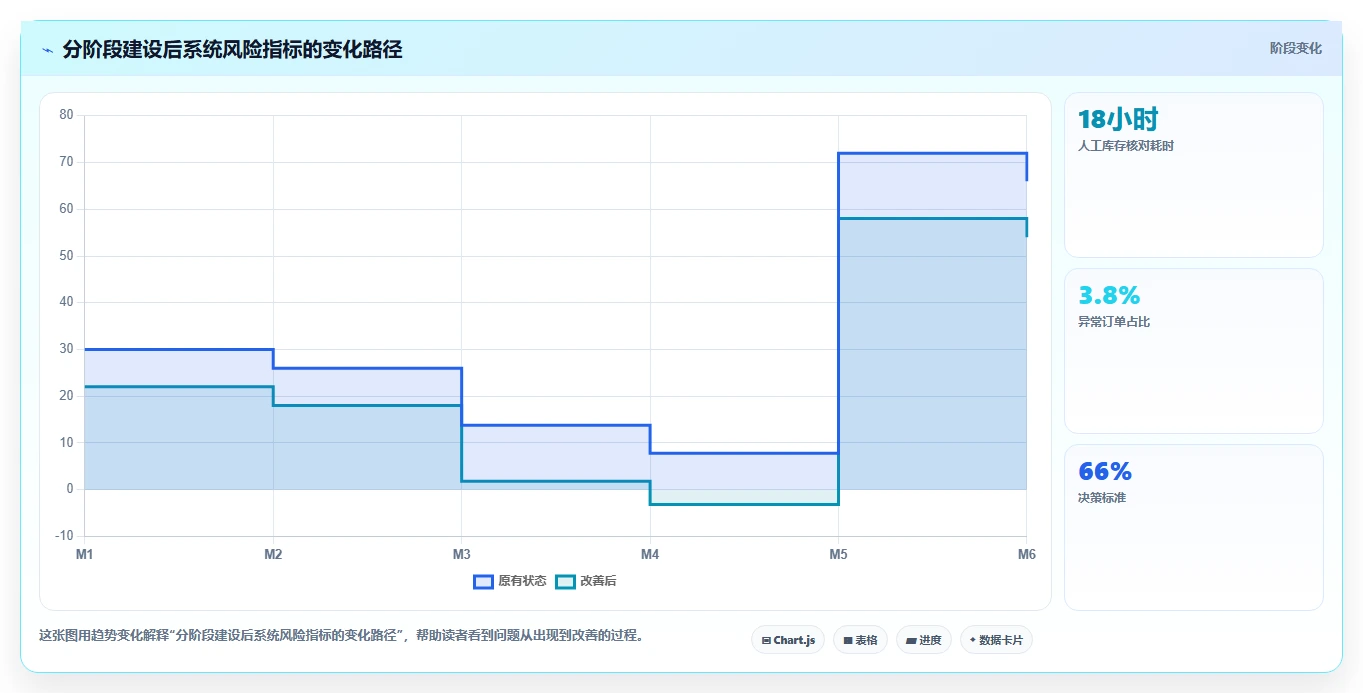
Task: Click the M5 x-axis label
Action: point(838,553)
